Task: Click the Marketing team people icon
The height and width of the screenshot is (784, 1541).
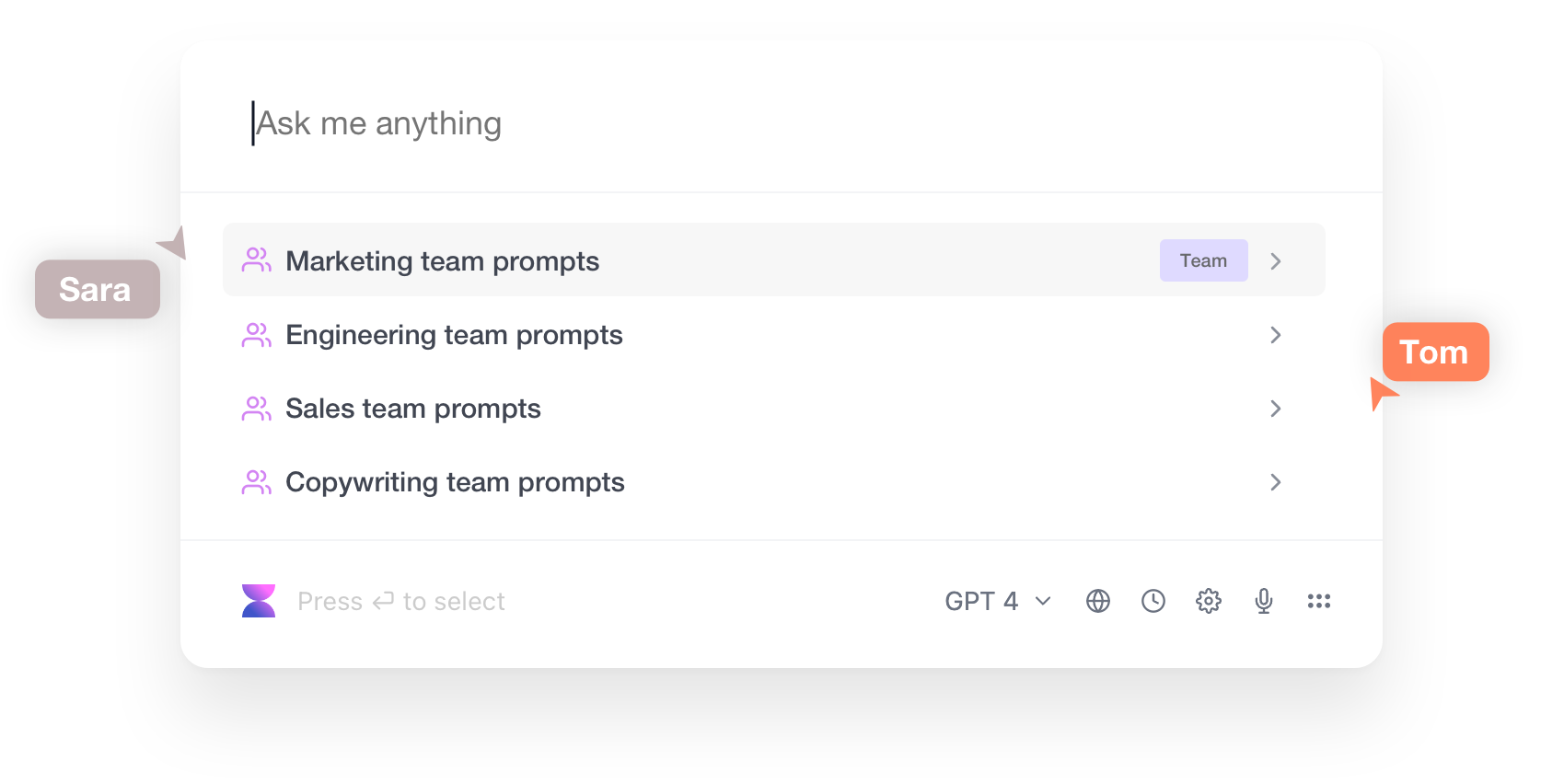Action: tap(257, 260)
